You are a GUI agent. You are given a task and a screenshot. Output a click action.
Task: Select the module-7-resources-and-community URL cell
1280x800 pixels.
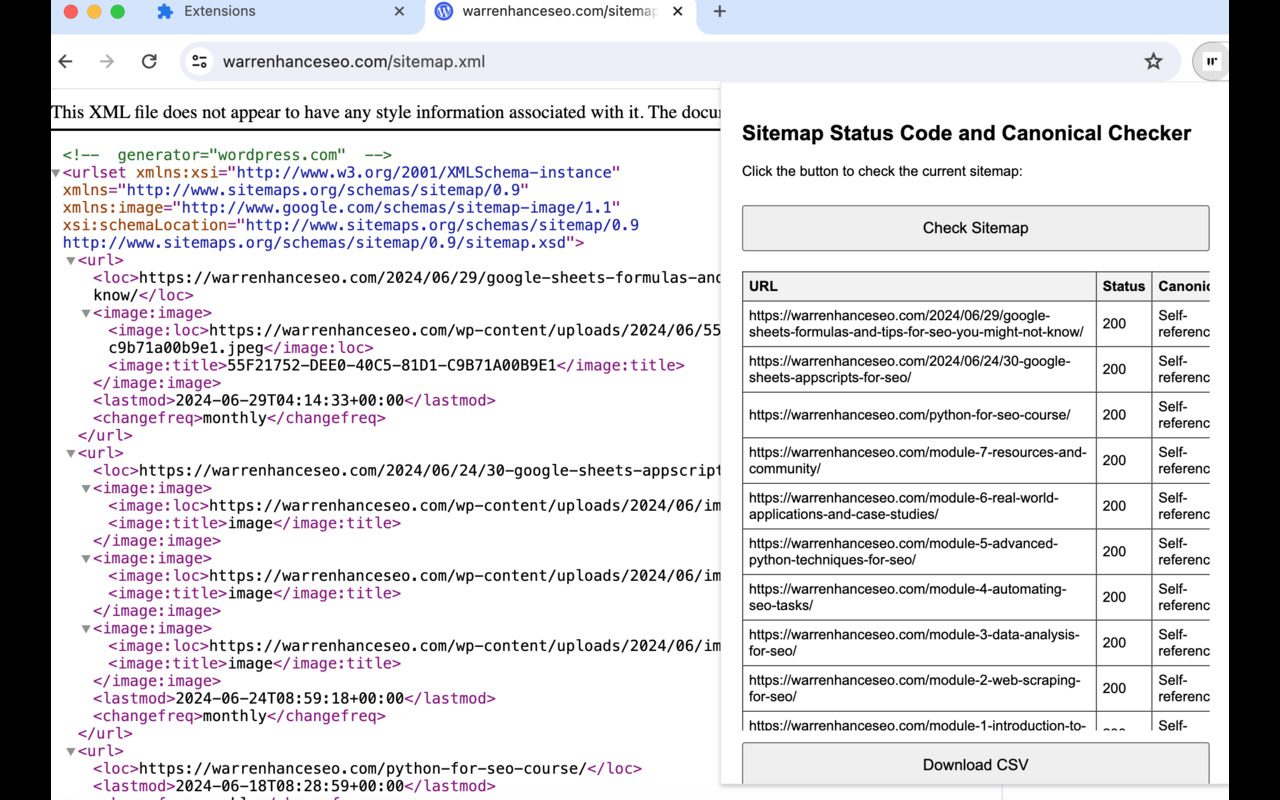[919, 460]
